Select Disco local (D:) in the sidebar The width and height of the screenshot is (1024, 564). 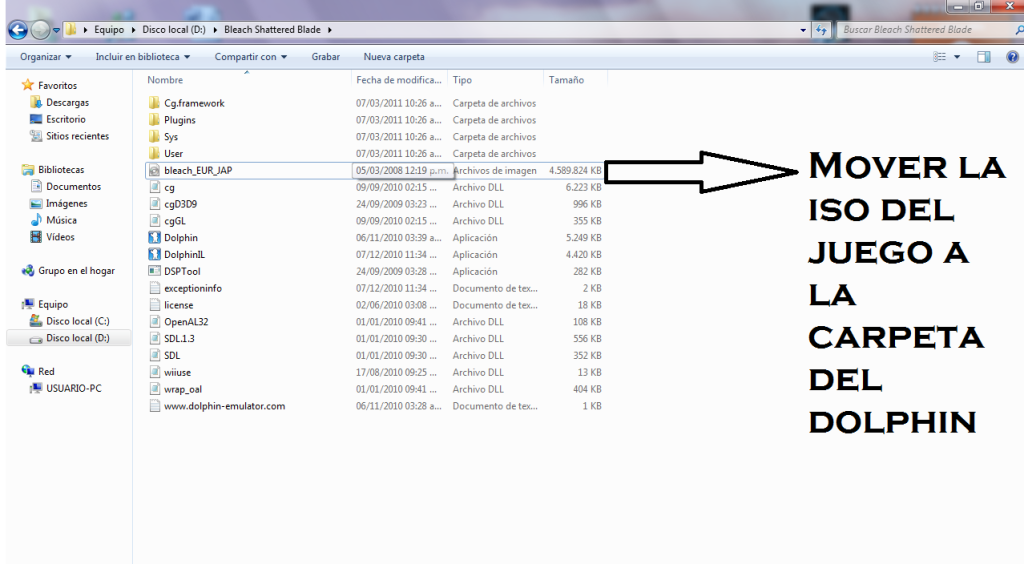click(x=69, y=338)
